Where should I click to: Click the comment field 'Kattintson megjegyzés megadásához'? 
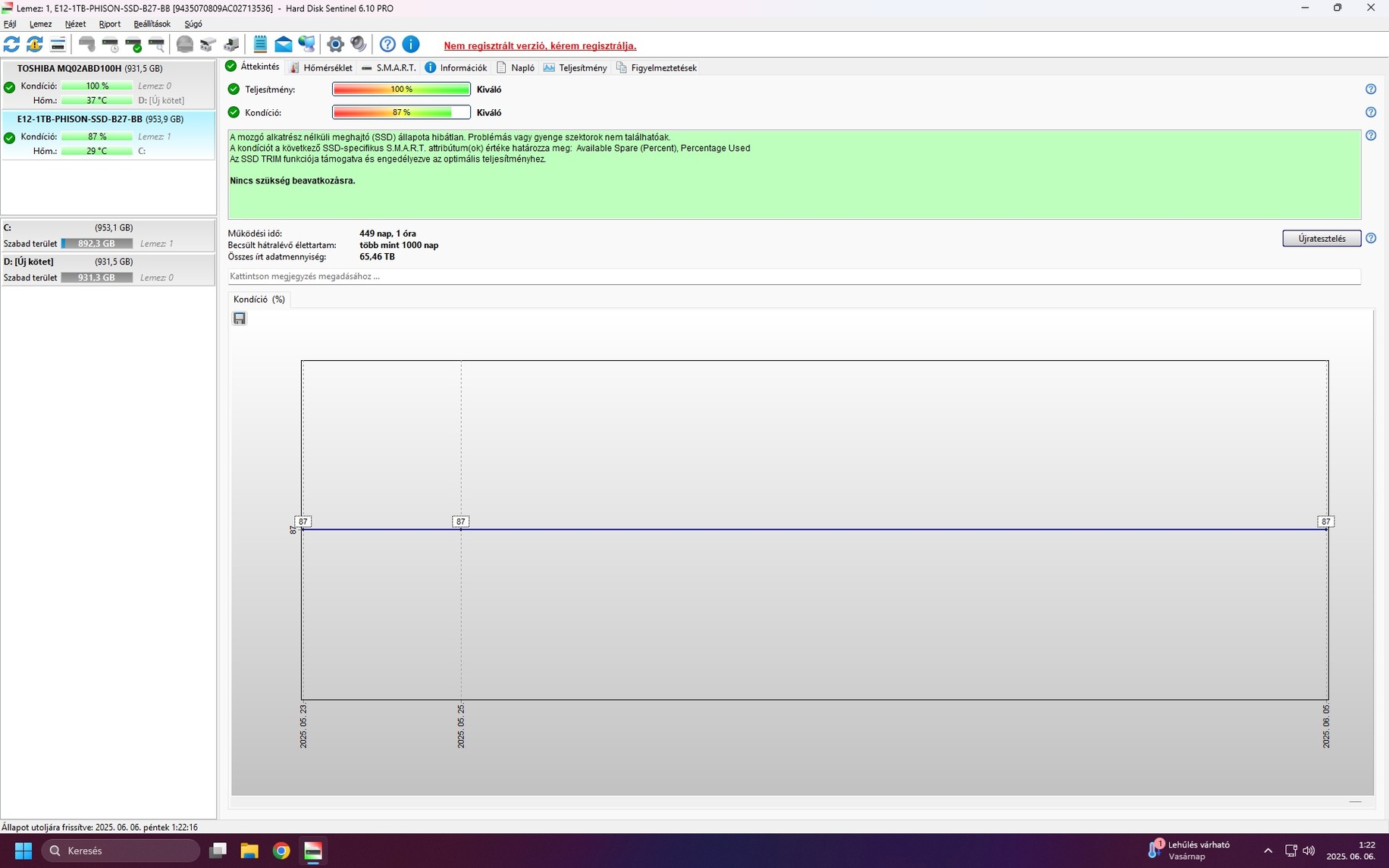(795, 277)
